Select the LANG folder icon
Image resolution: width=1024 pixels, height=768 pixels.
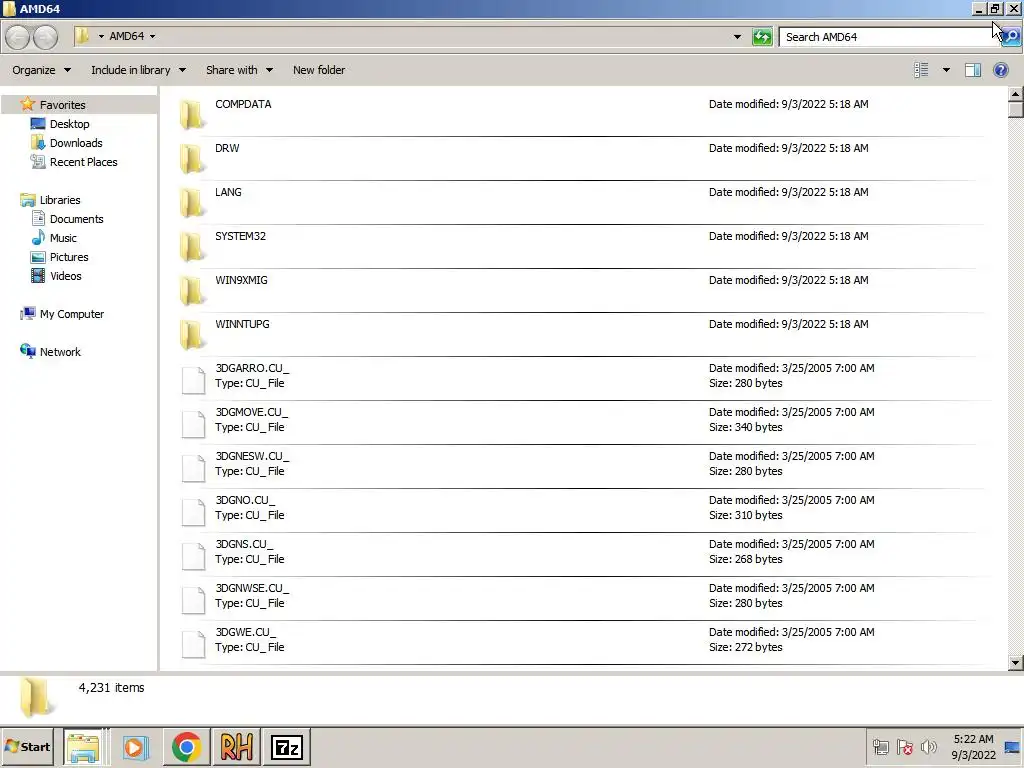coord(192,202)
